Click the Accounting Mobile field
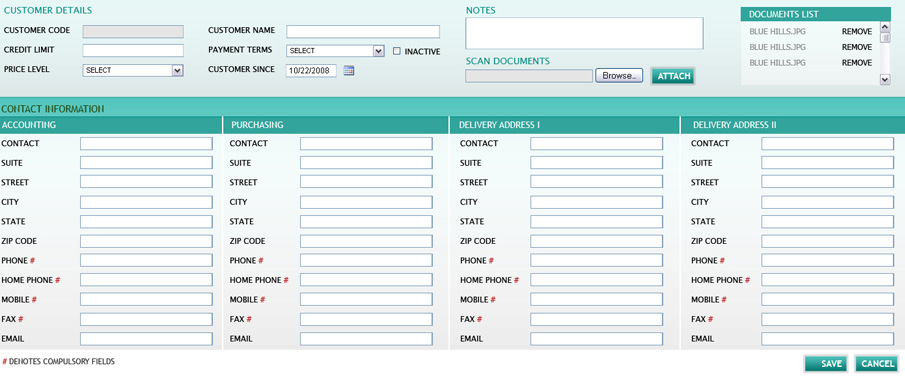The height and width of the screenshot is (378, 905). coord(146,300)
